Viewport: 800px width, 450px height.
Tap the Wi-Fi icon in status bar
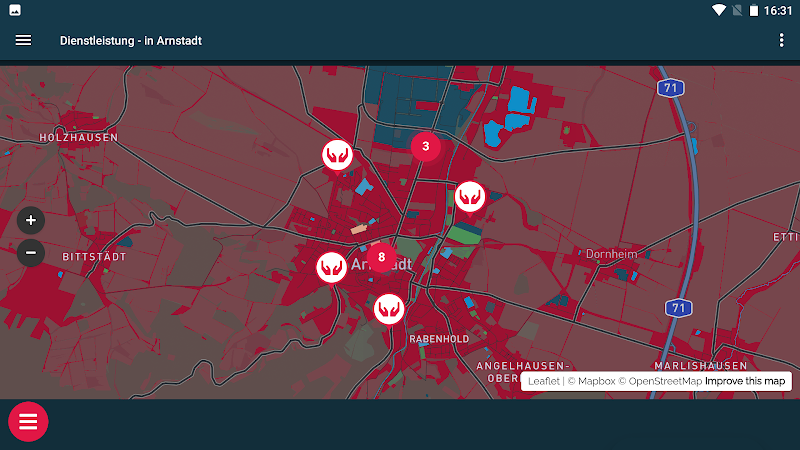pyautogui.click(x=718, y=10)
